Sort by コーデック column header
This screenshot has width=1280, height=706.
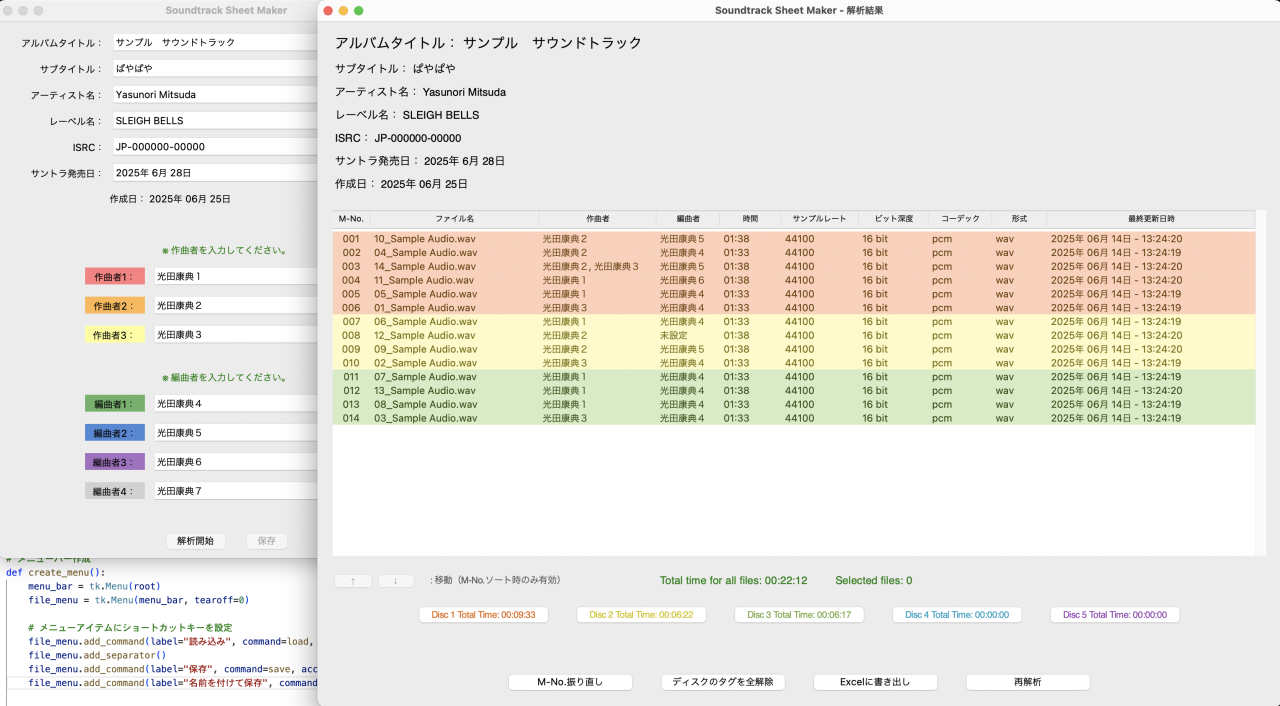pos(960,218)
